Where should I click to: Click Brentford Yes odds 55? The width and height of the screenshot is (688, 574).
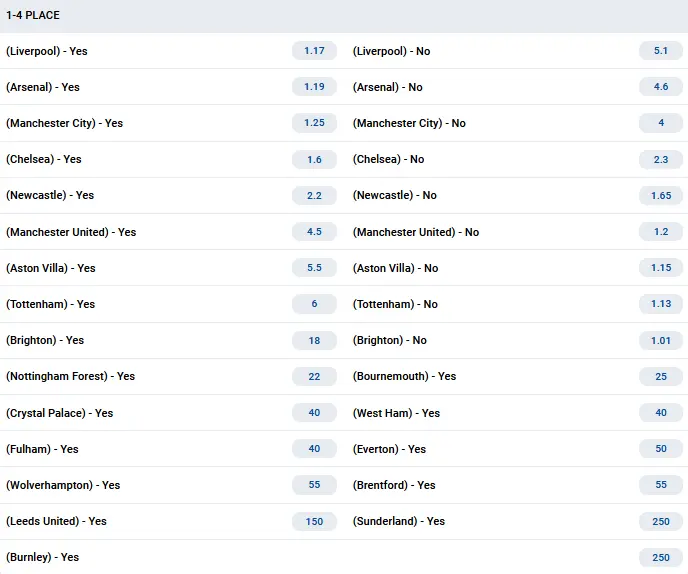tap(661, 484)
